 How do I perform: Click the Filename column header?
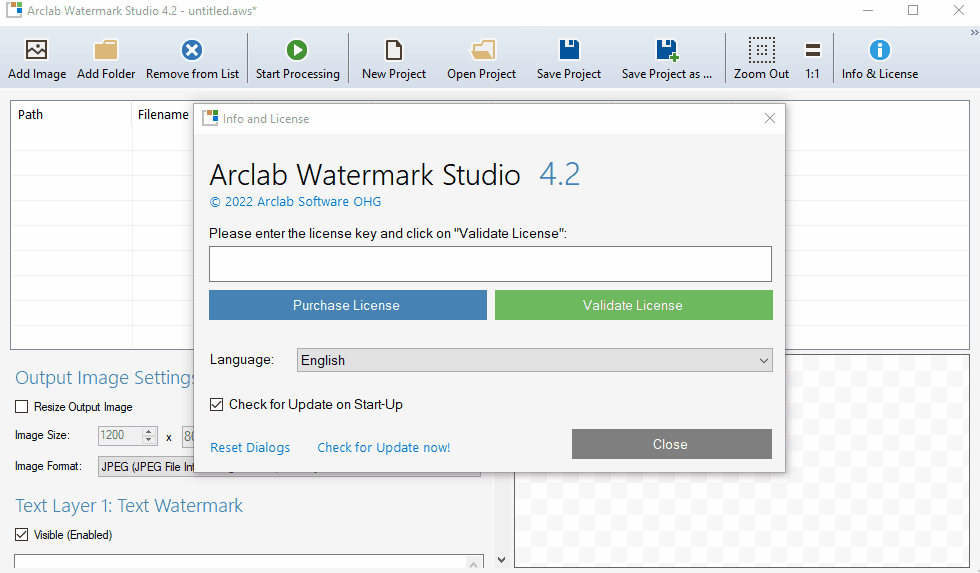click(x=163, y=114)
